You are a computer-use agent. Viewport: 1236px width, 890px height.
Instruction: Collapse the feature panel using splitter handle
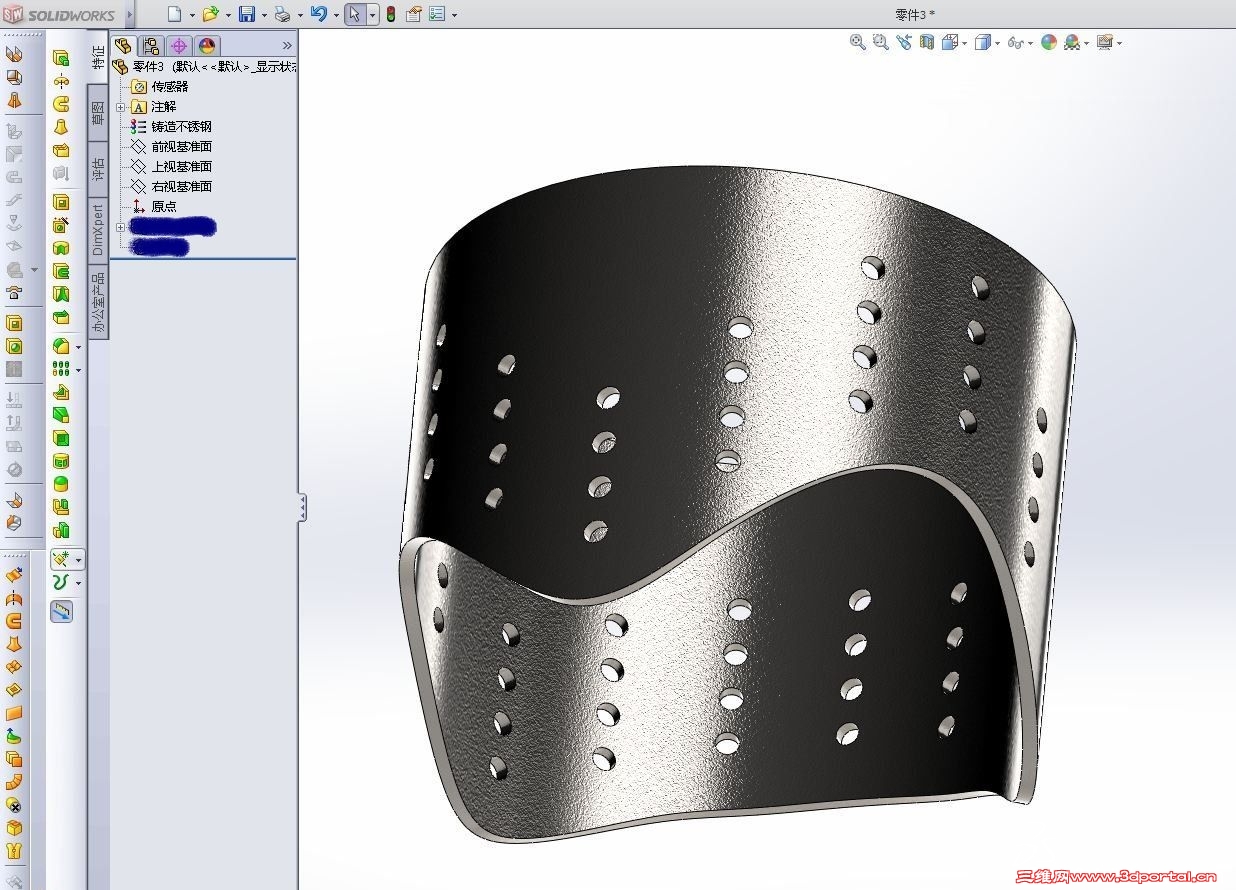point(302,507)
